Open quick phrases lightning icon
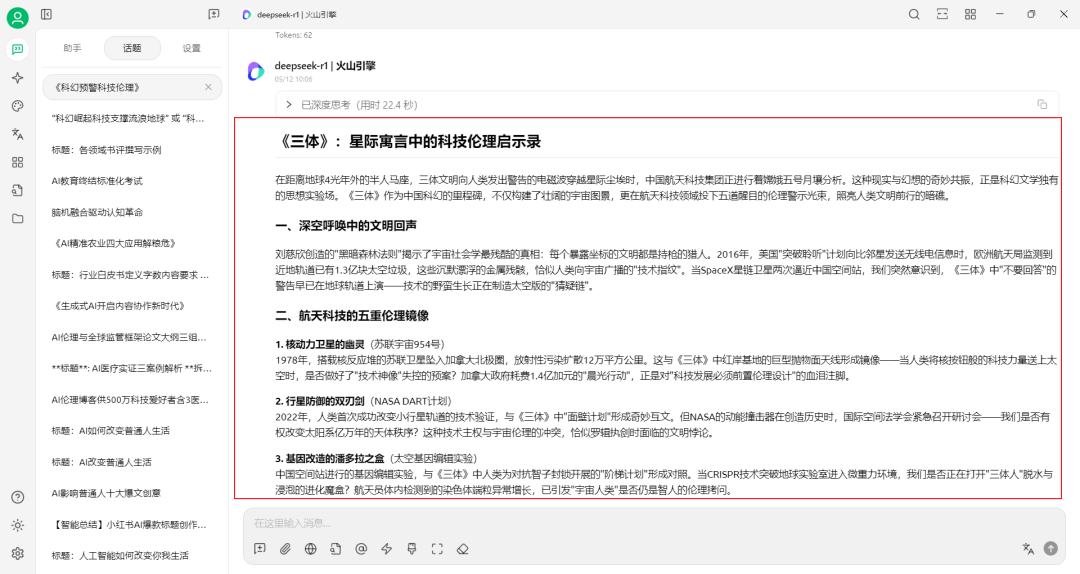 click(x=386, y=549)
